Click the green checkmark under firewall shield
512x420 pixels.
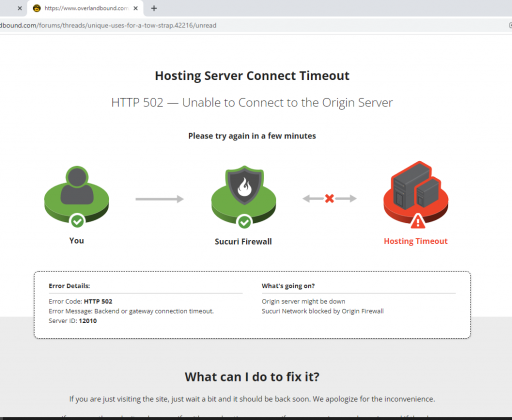244,222
